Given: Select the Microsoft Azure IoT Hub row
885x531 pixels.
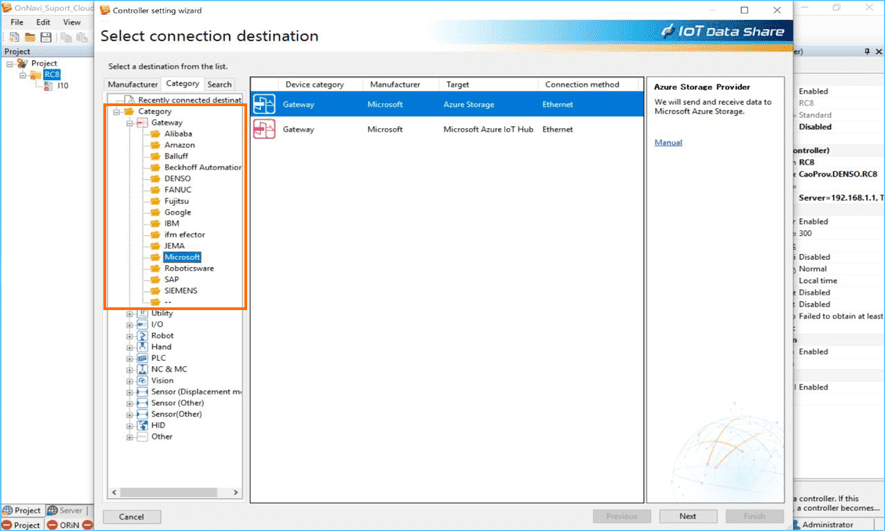Looking at the screenshot, I should tap(447, 129).
